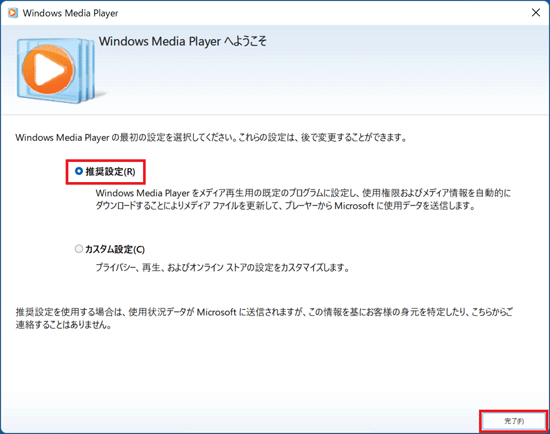Click the heading Windows Media Player へようこそ
The image size is (550, 434).
[x=182, y=41]
